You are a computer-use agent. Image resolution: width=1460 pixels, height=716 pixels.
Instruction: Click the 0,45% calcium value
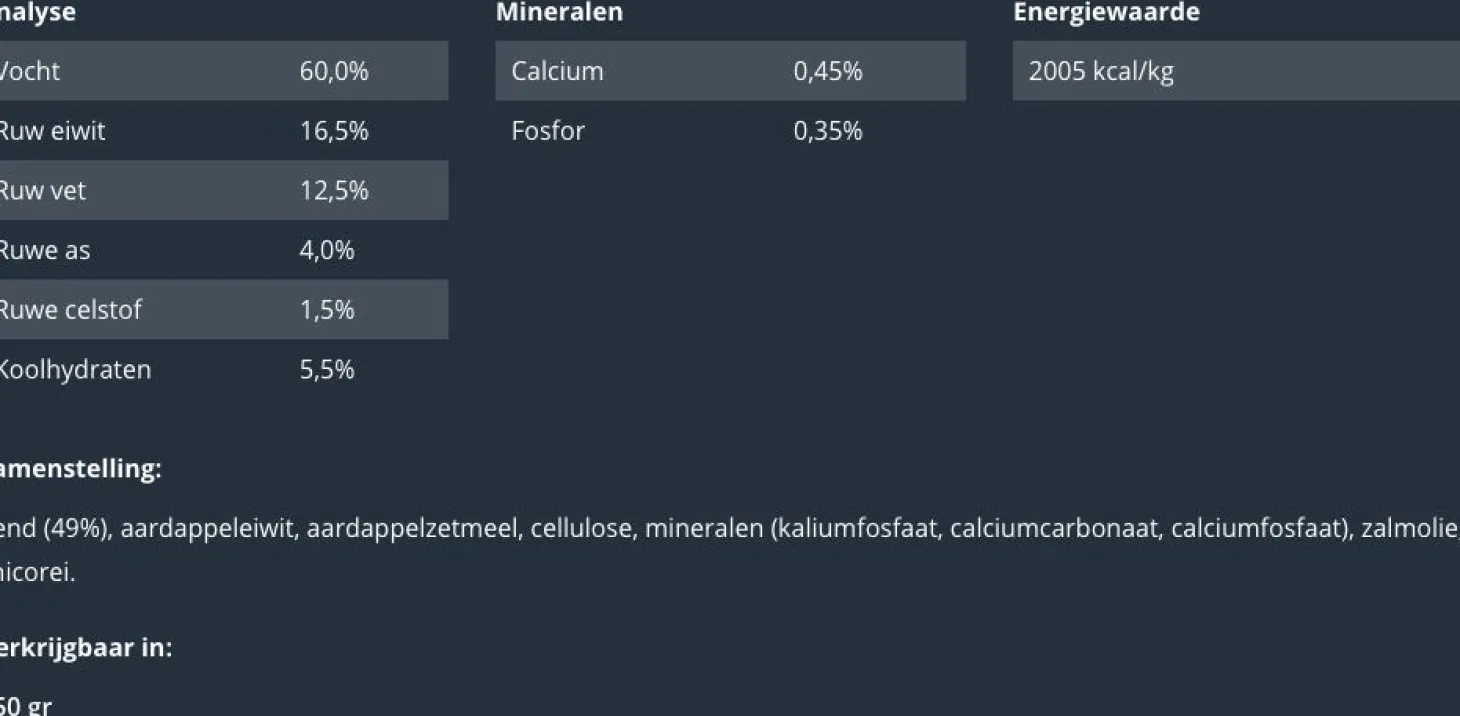(827, 71)
